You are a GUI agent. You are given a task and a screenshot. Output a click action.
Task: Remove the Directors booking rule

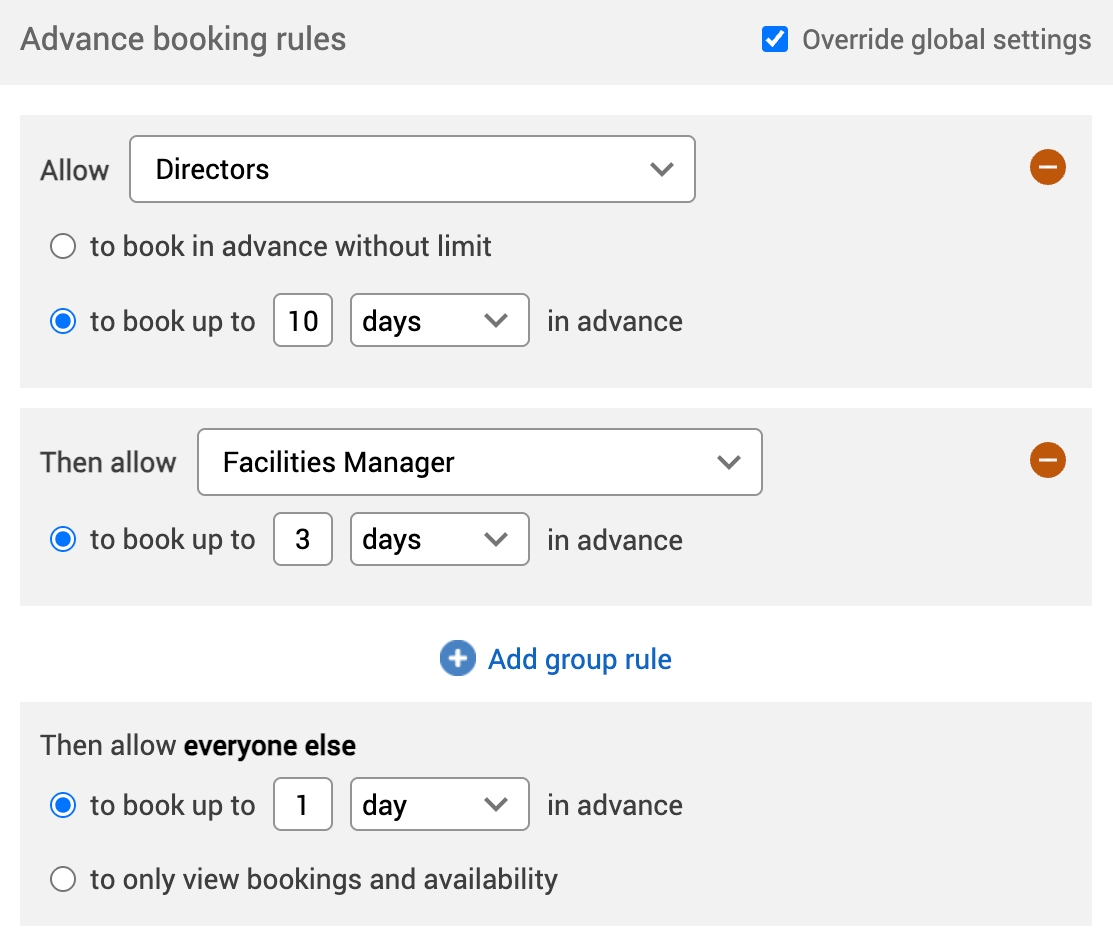tap(1048, 167)
